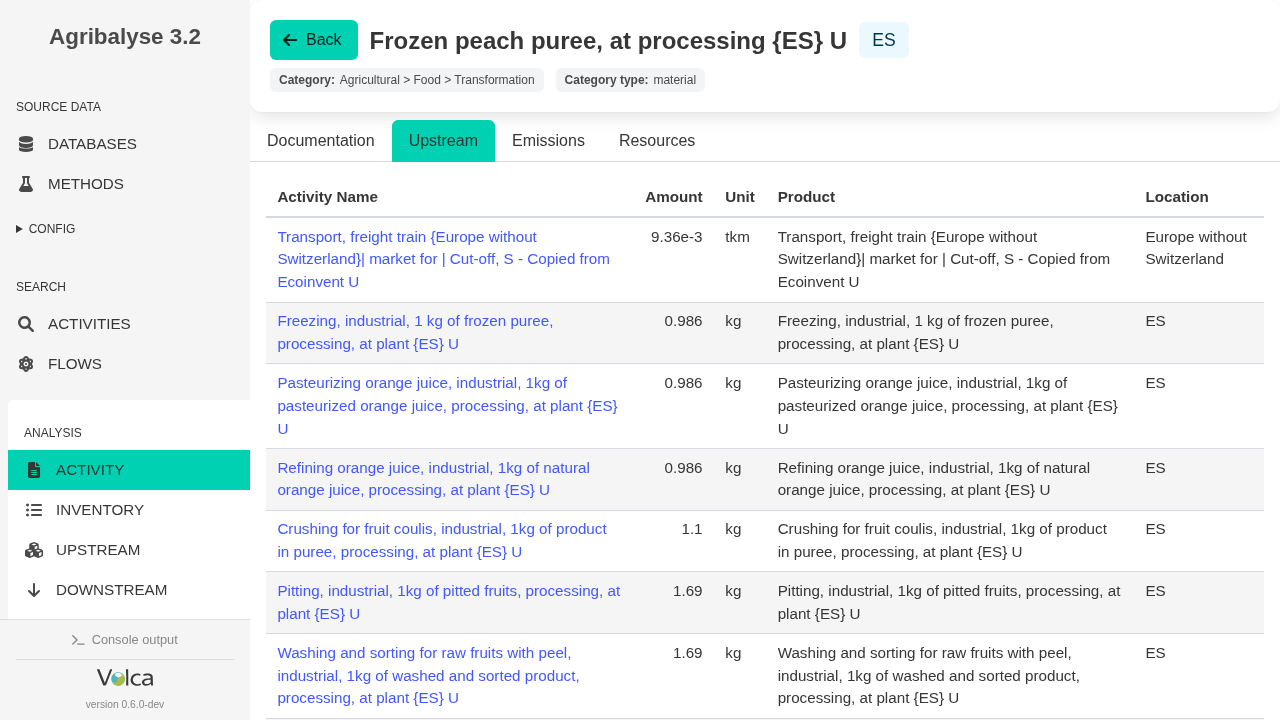The image size is (1280, 720).
Task: Switch to the Emissions tab
Action: click(548, 141)
